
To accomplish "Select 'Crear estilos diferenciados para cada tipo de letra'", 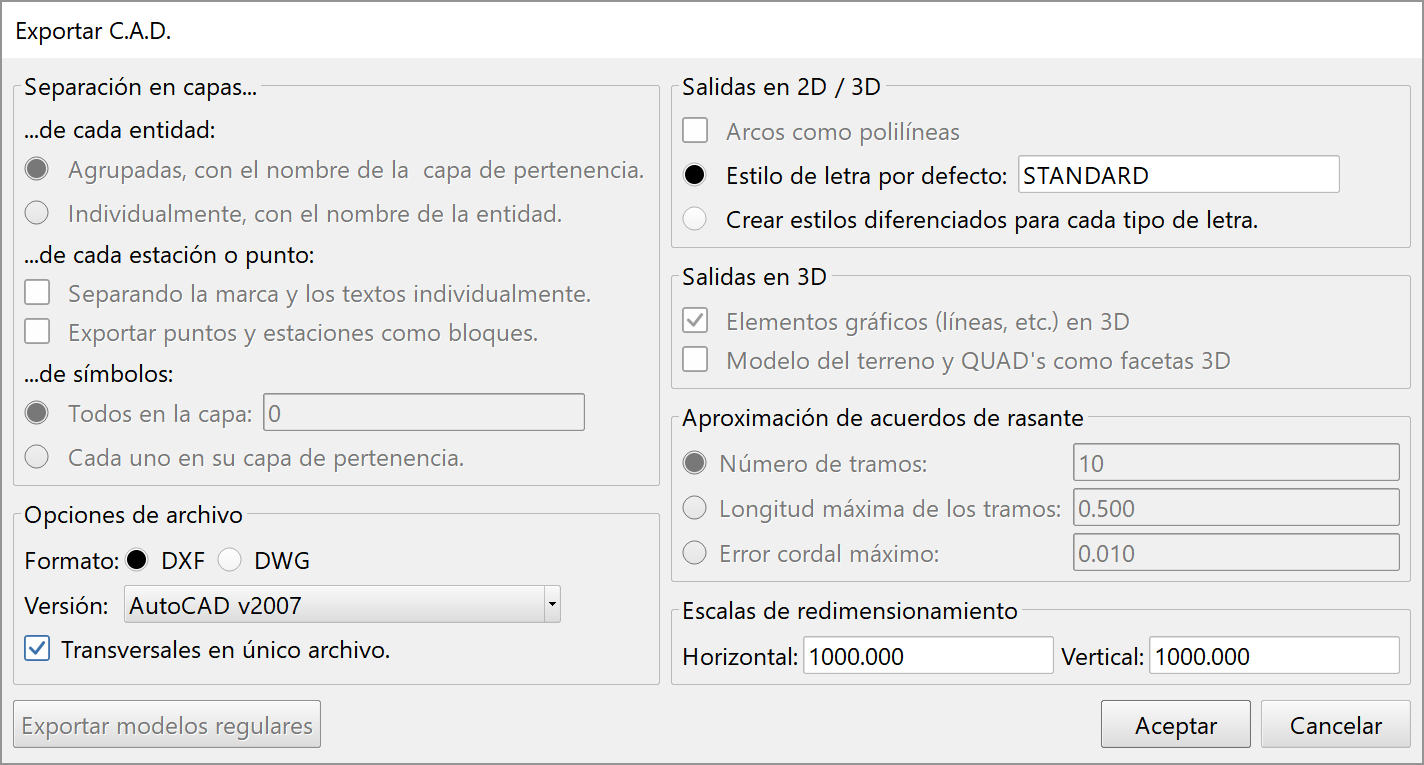I will coord(695,218).
